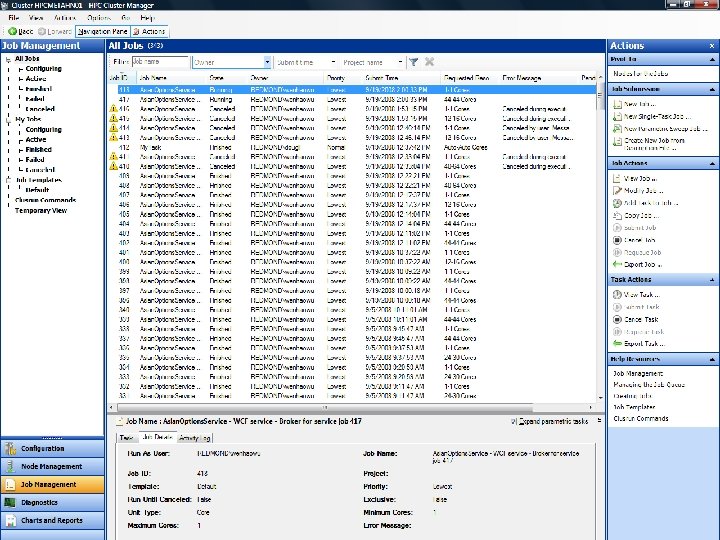Open the Project name filter dropdown
The width and height of the screenshot is (720, 540).
click(400, 62)
